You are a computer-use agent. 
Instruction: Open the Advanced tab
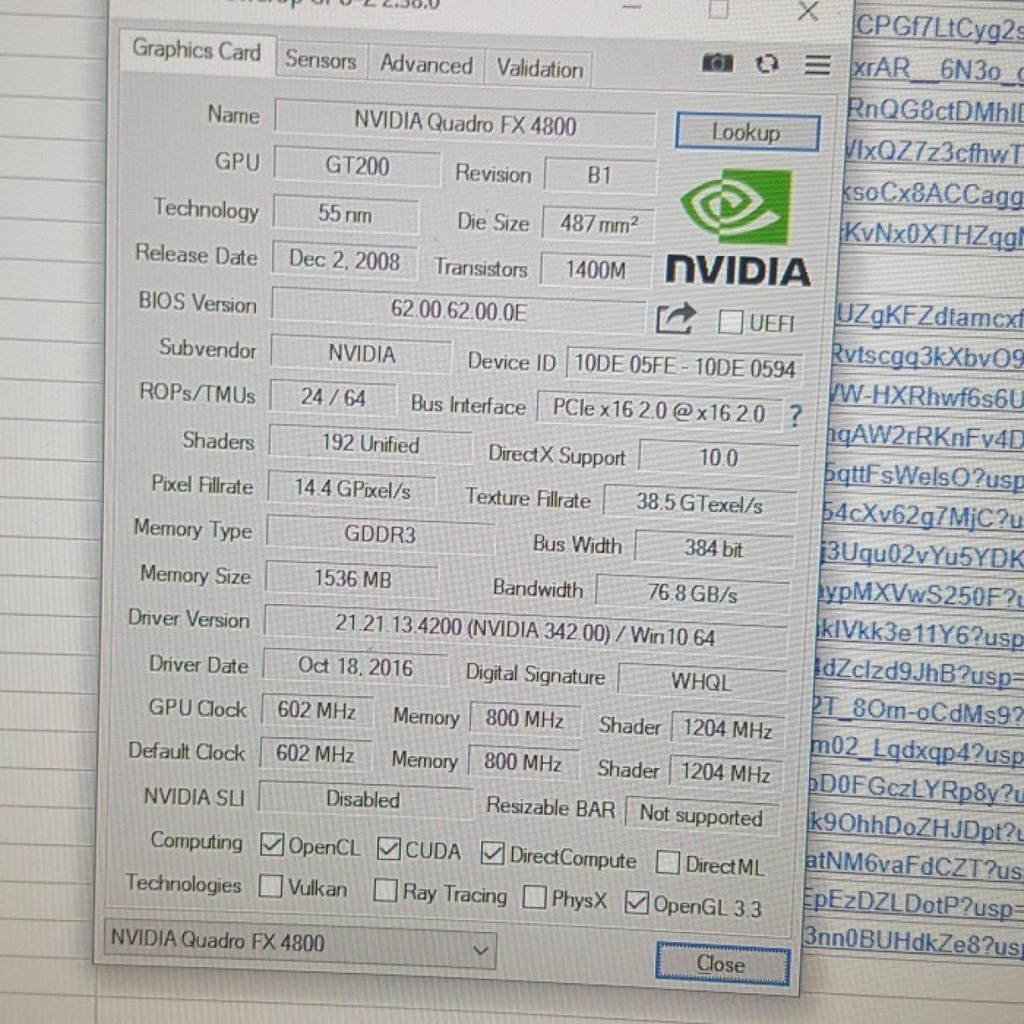coord(426,65)
